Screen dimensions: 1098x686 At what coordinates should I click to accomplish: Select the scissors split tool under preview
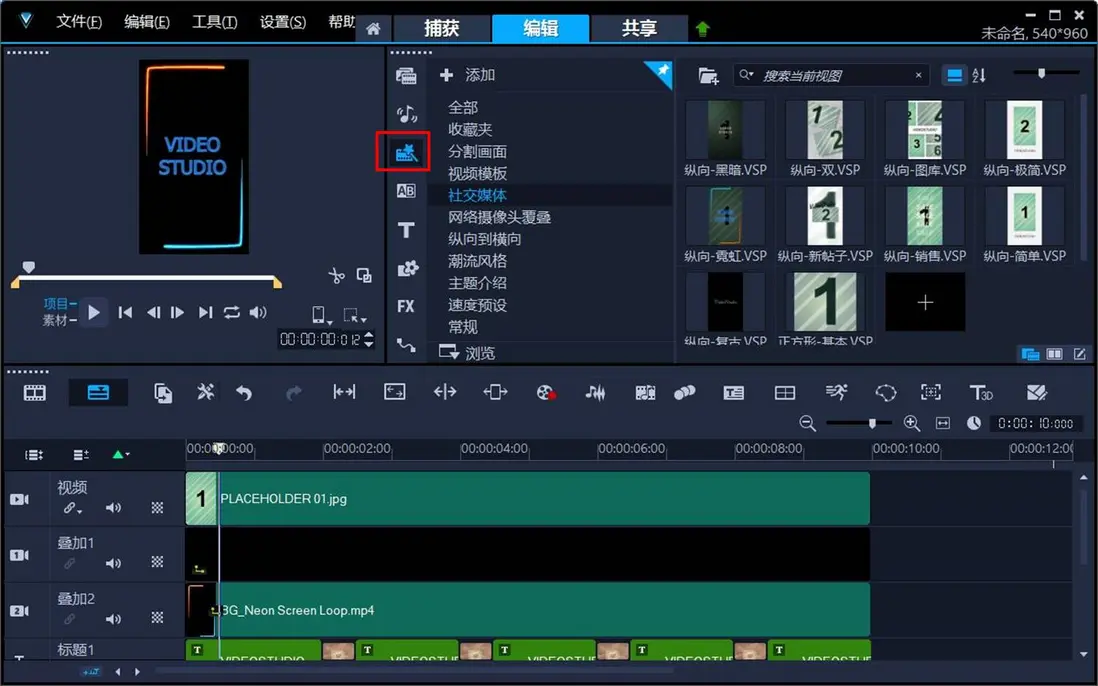tap(337, 273)
